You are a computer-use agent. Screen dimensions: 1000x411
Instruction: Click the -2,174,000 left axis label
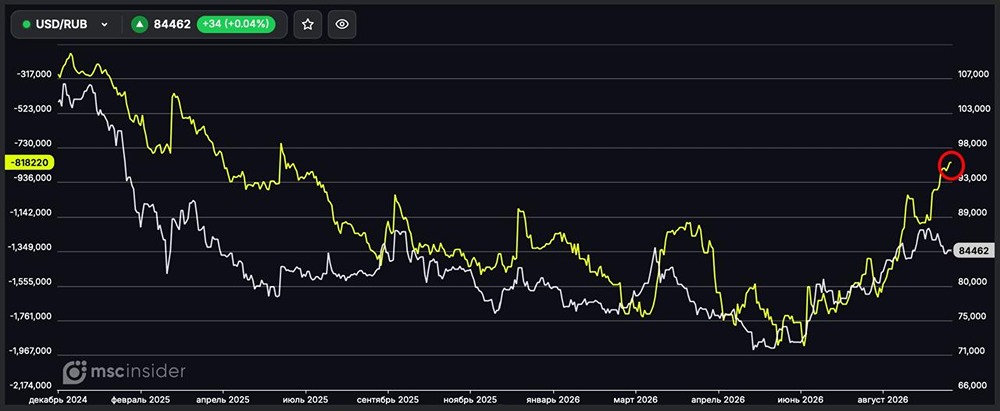pos(31,386)
